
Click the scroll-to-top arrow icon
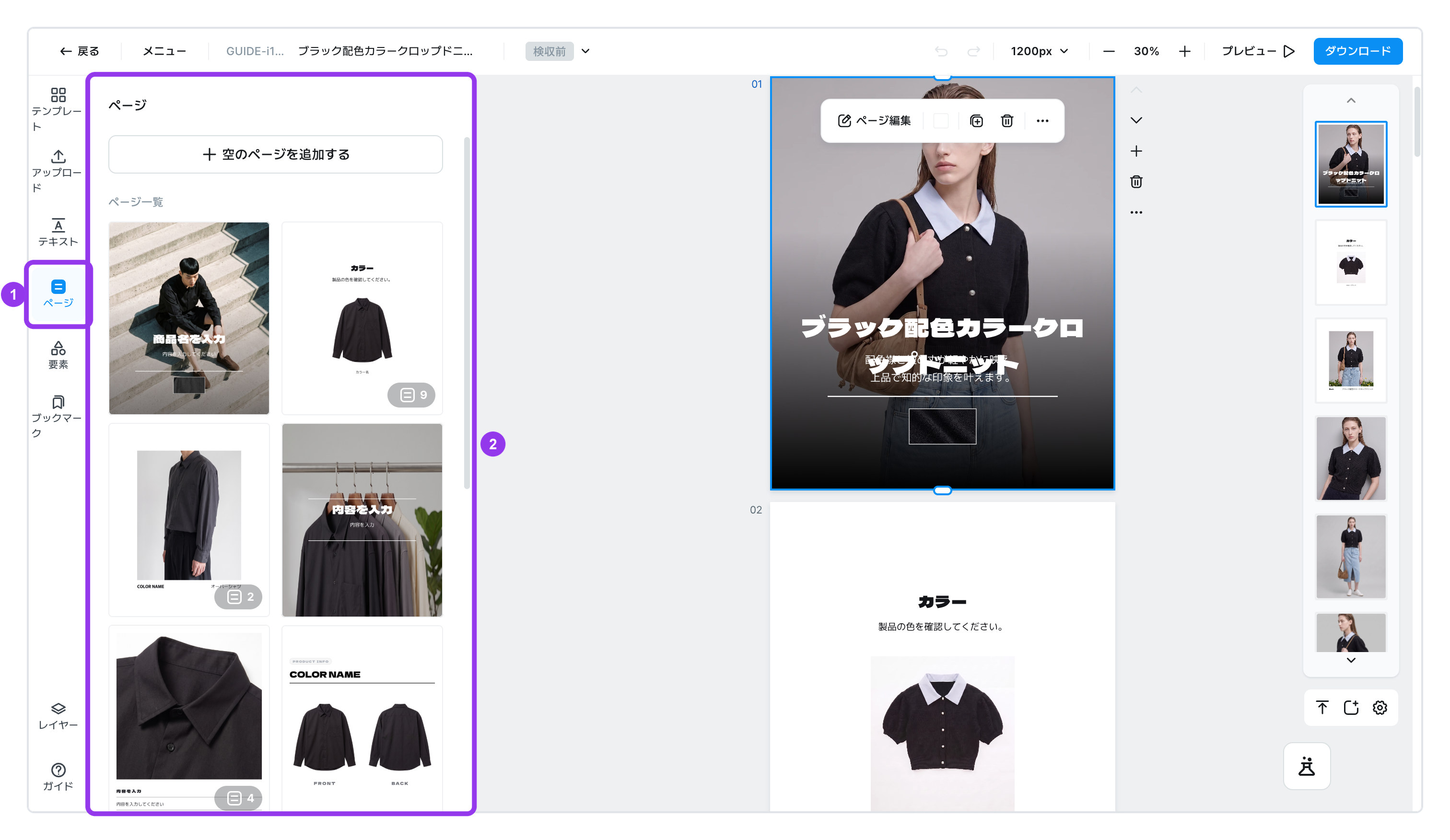[1322, 707]
